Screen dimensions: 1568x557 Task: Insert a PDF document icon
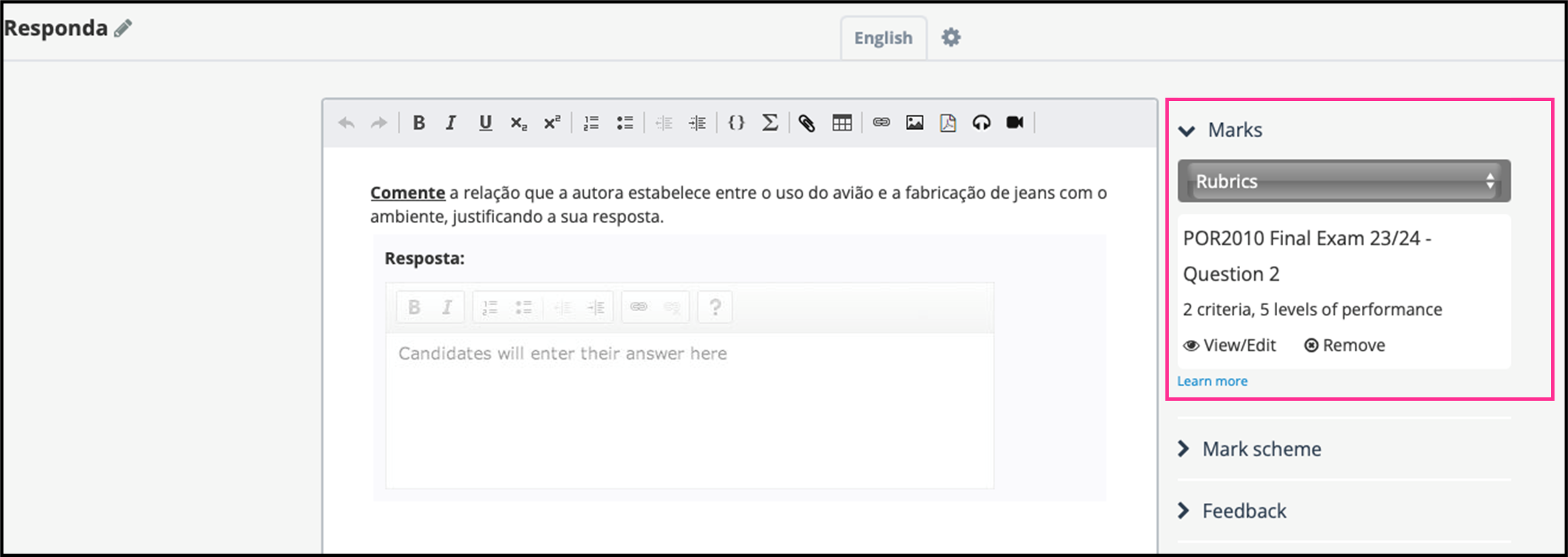pos(948,123)
